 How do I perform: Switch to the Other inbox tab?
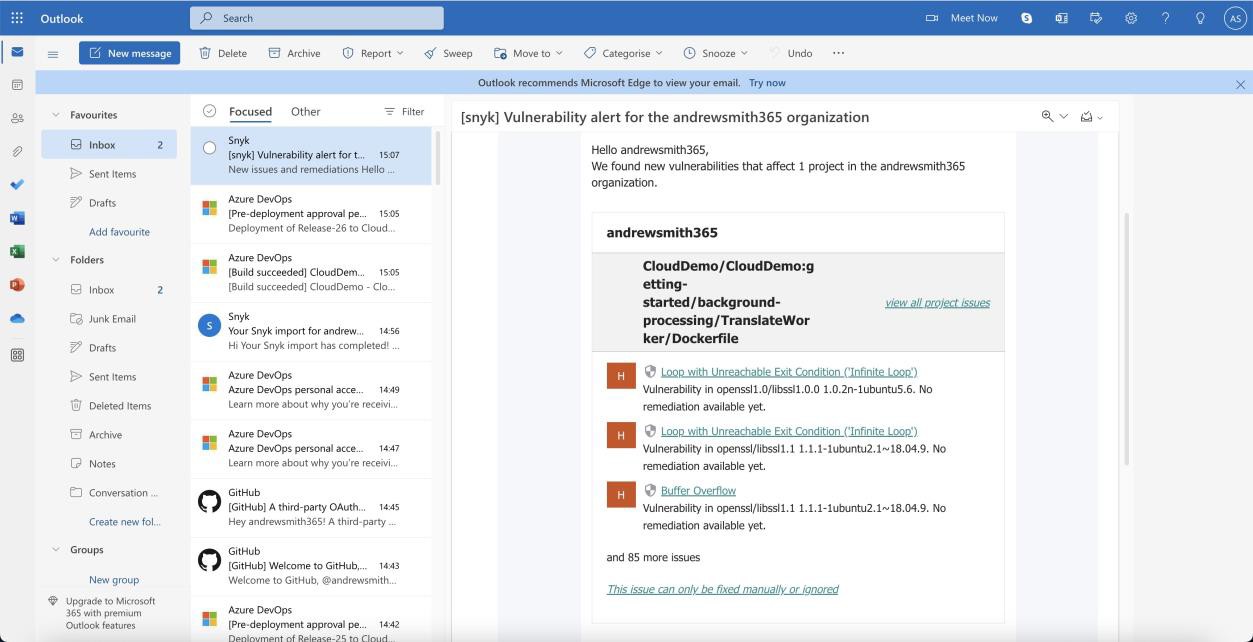304,111
